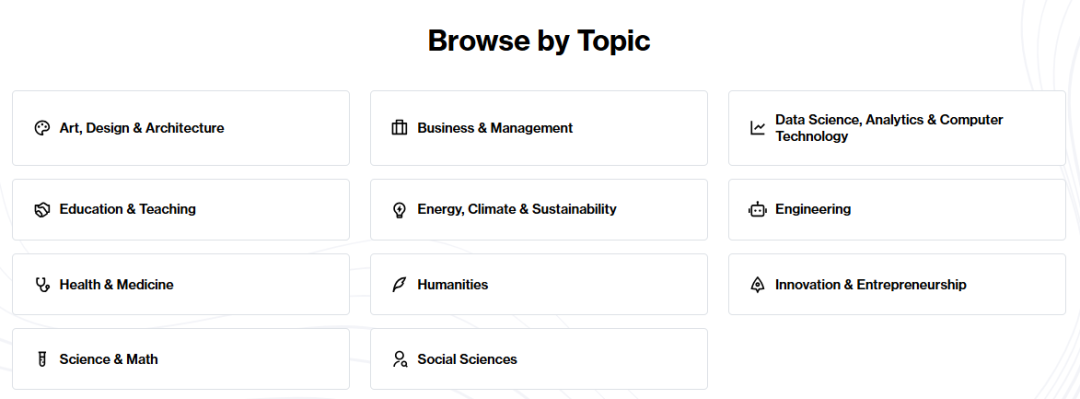Click the feather icon next to Humanities

coord(399,285)
